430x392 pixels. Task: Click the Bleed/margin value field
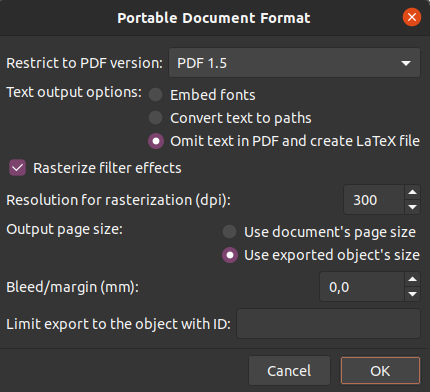pos(362,287)
